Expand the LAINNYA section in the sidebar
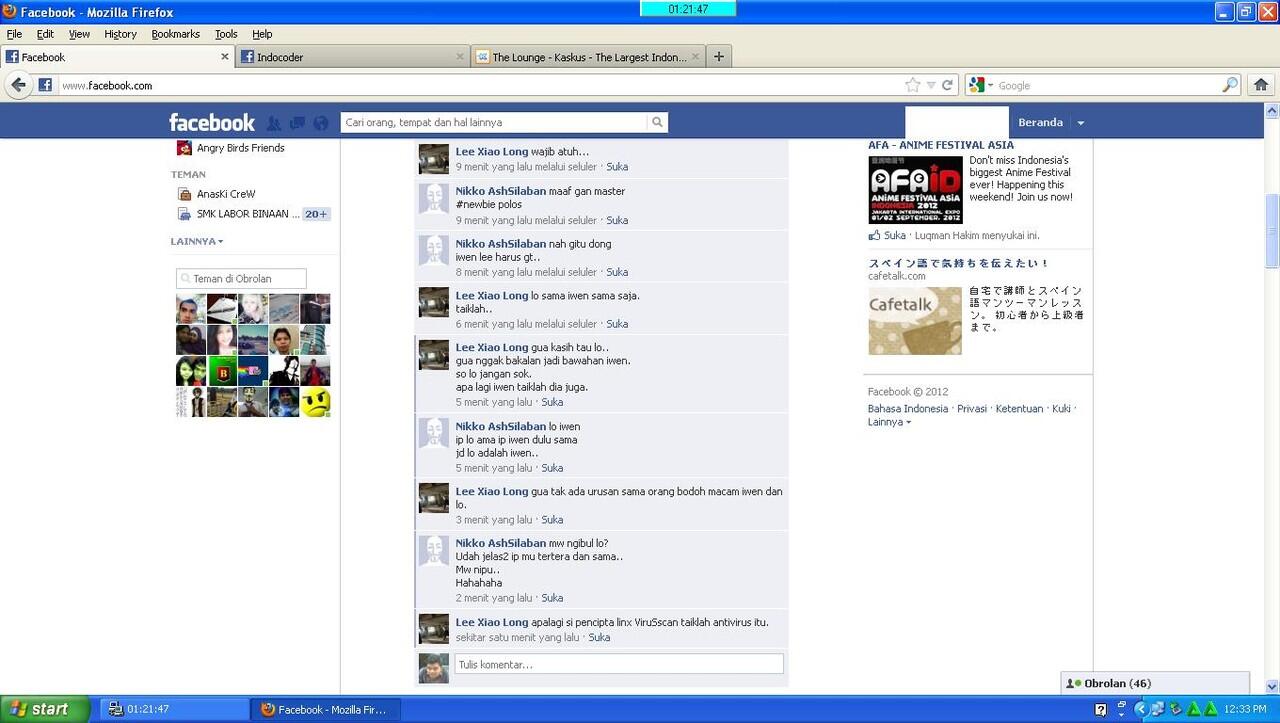This screenshot has height=723, width=1280. 197,241
